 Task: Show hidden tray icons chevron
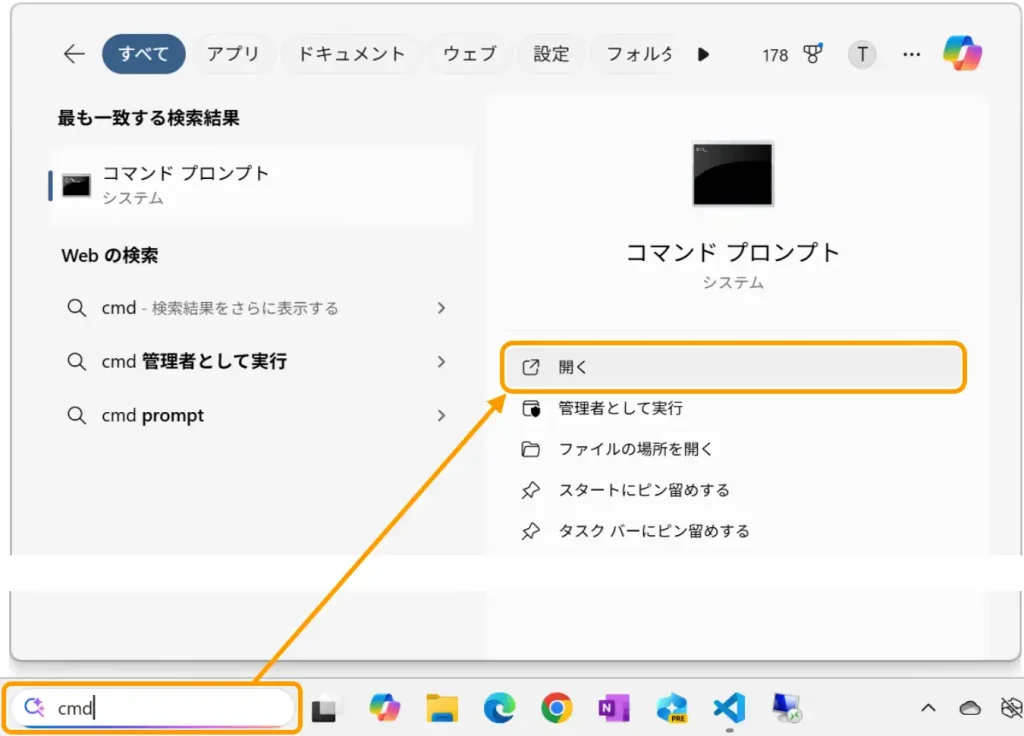point(928,708)
